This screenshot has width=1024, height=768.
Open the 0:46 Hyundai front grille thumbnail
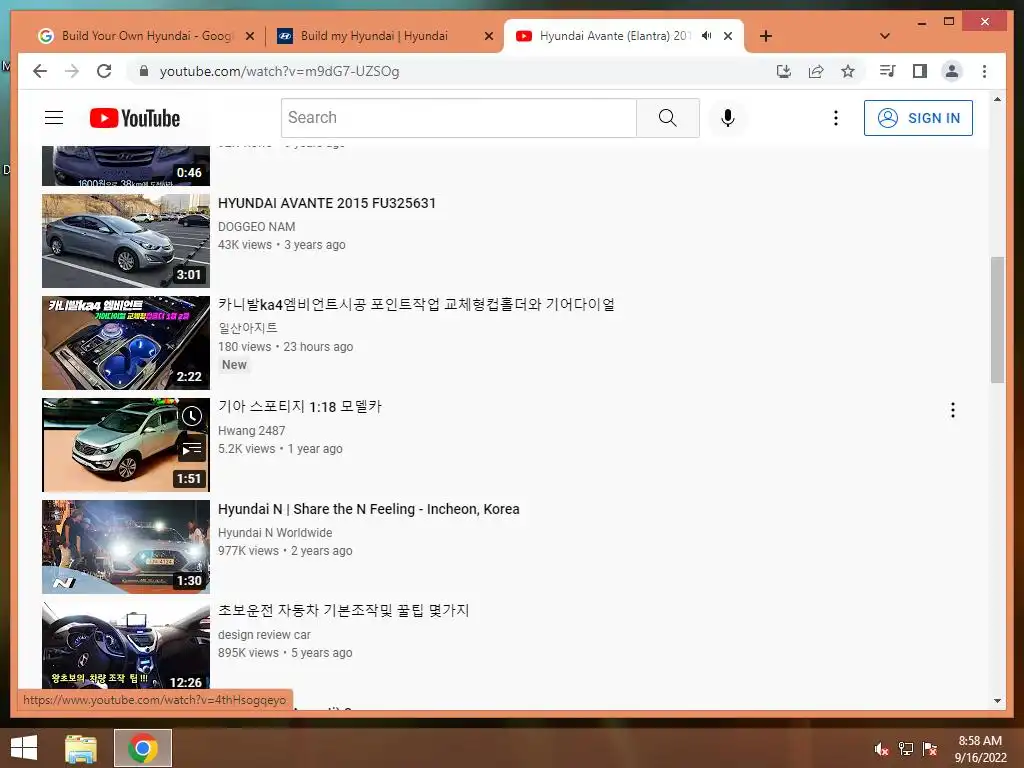[126, 167]
